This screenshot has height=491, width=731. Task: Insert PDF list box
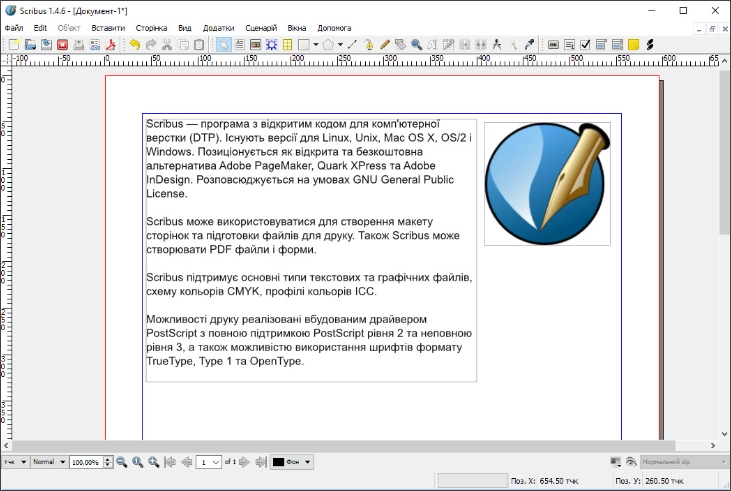click(x=617, y=45)
